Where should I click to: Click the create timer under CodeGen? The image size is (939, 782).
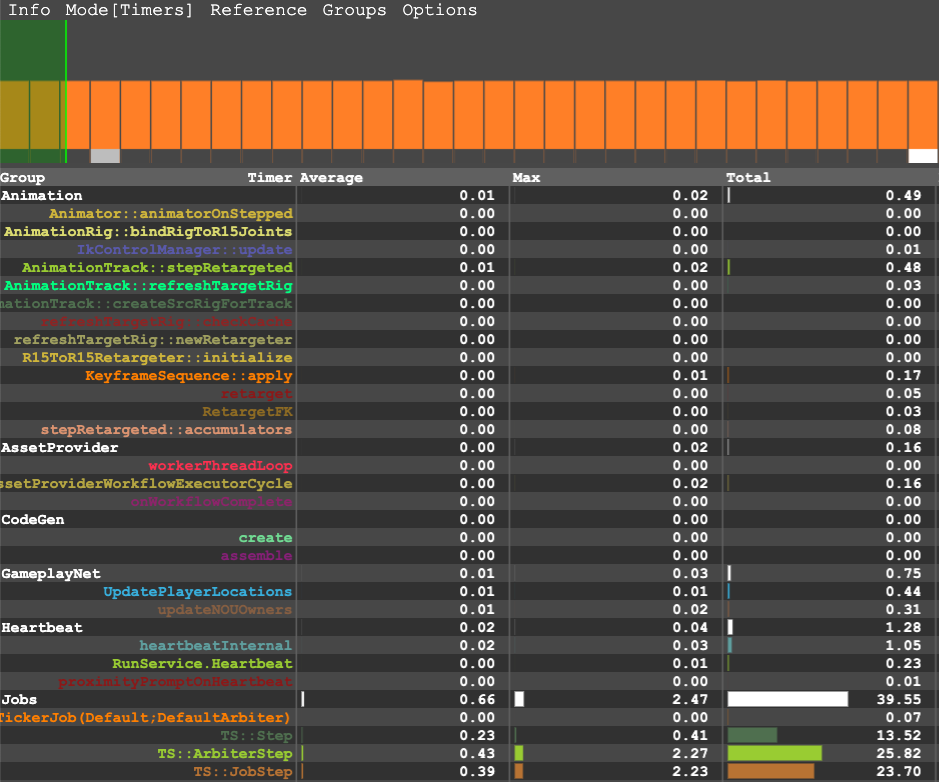(x=265, y=538)
